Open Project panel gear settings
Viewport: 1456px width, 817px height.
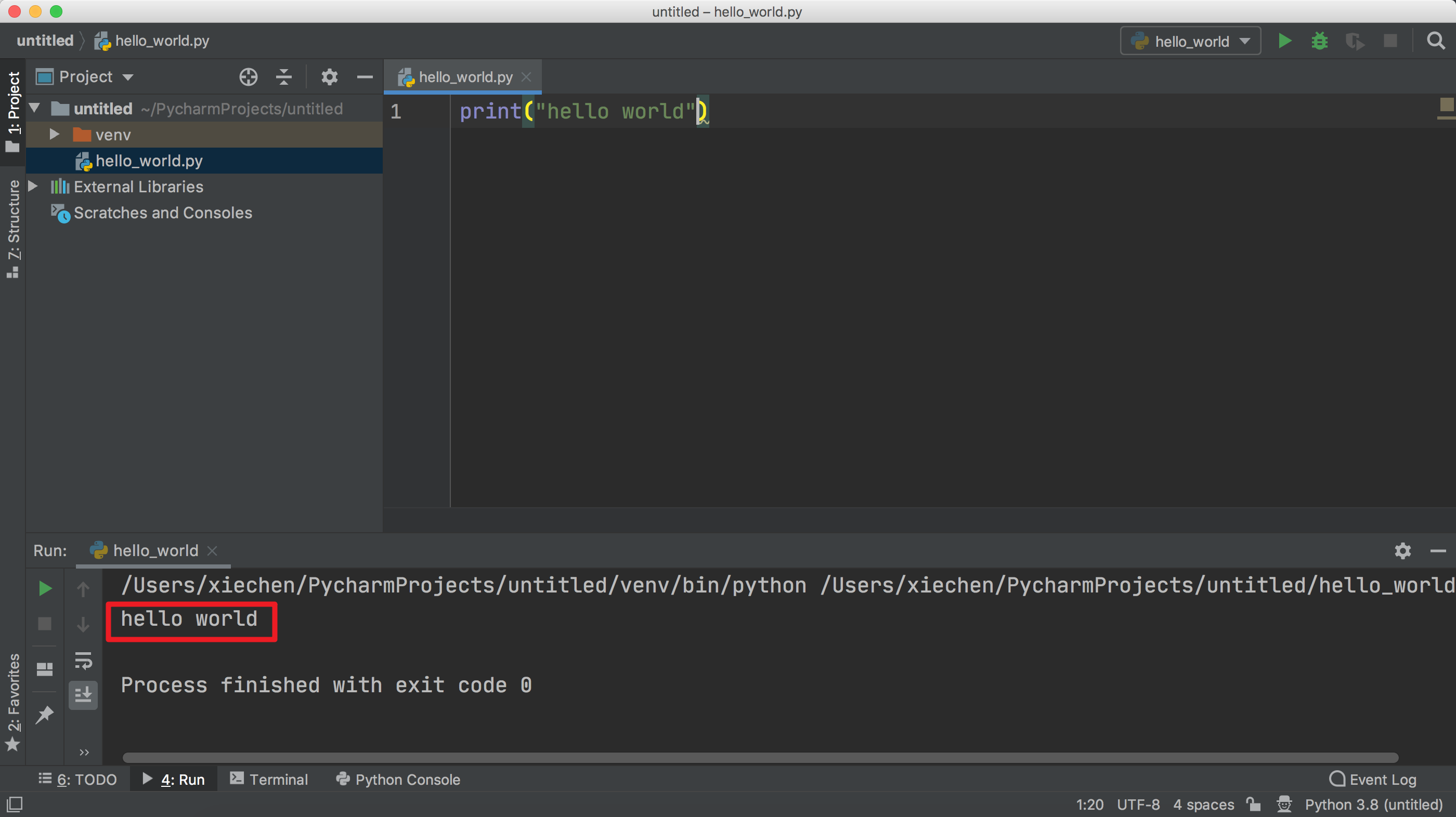click(330, 77)
